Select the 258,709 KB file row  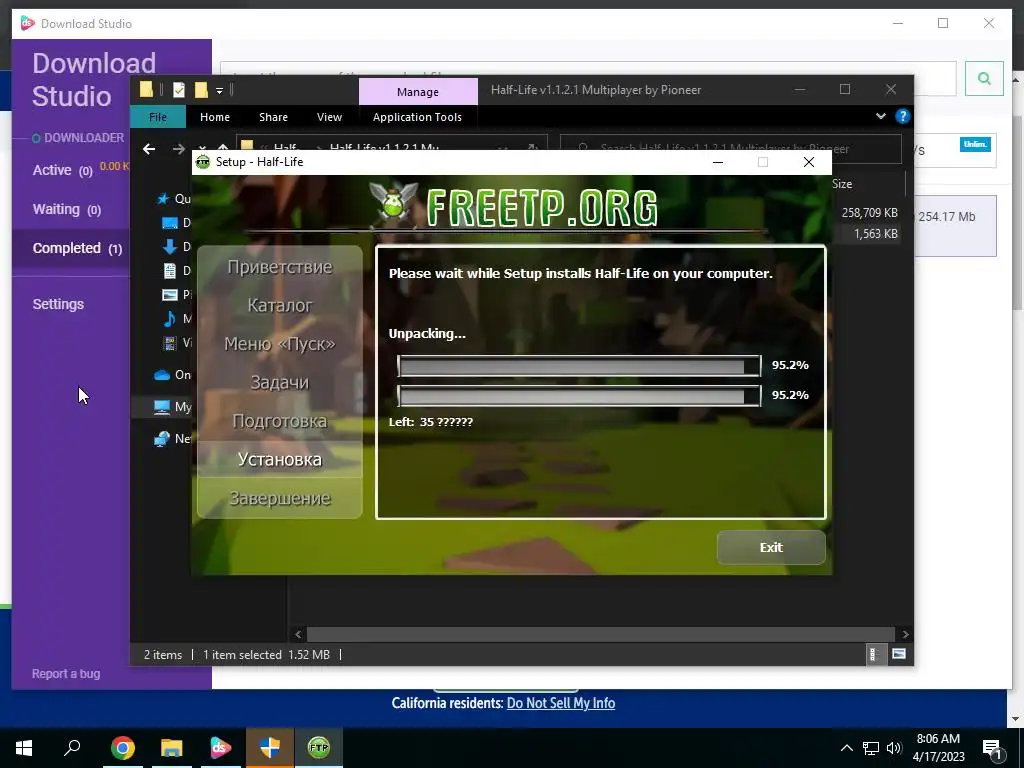coord(869,213)
